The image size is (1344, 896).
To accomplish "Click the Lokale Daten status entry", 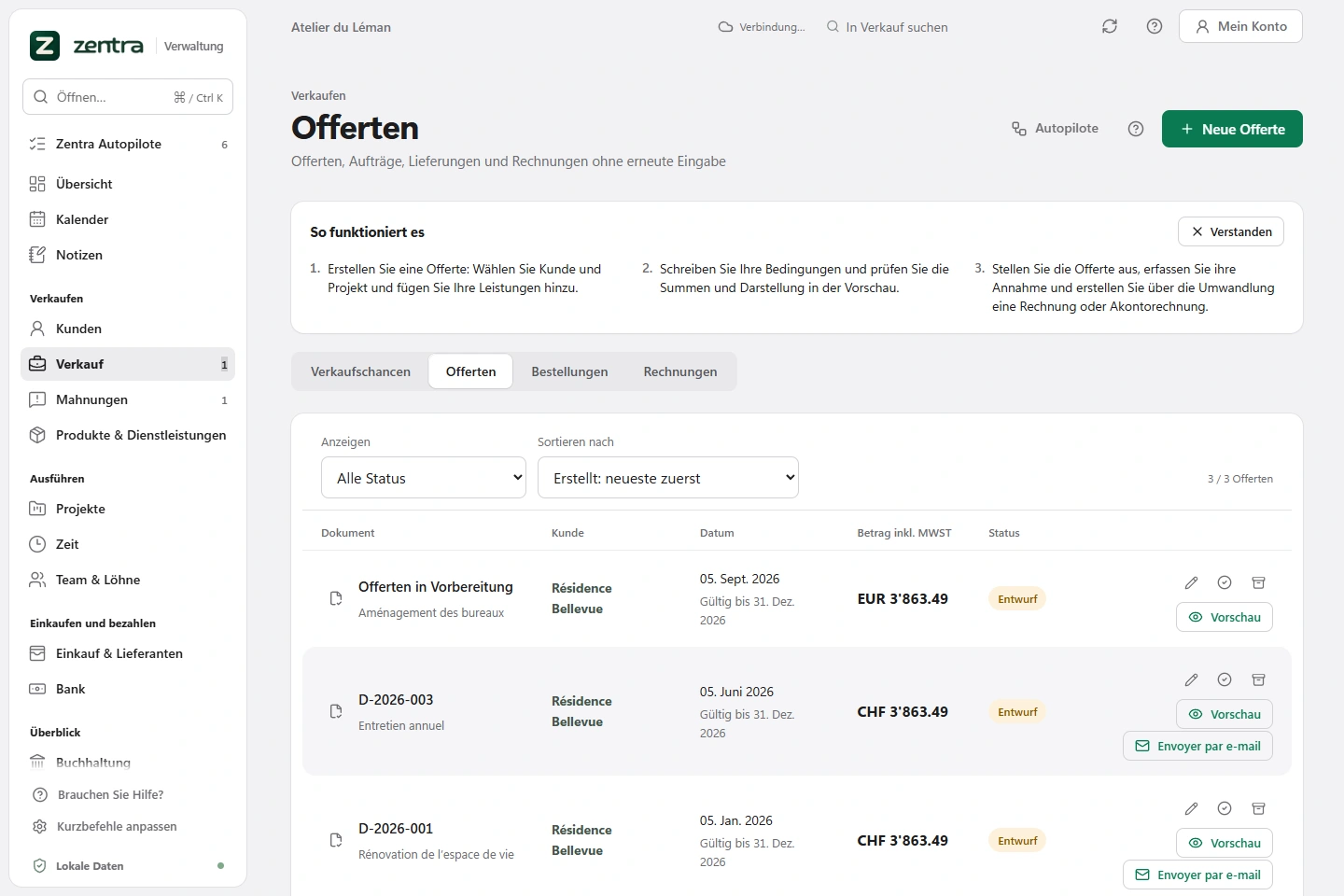I will point(128,866).
